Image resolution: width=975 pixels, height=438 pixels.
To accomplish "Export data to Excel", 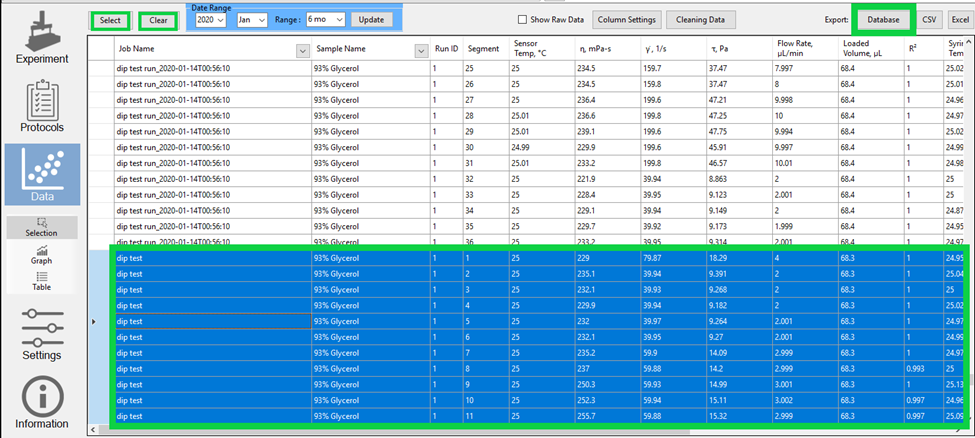I will tap(959, 20).
